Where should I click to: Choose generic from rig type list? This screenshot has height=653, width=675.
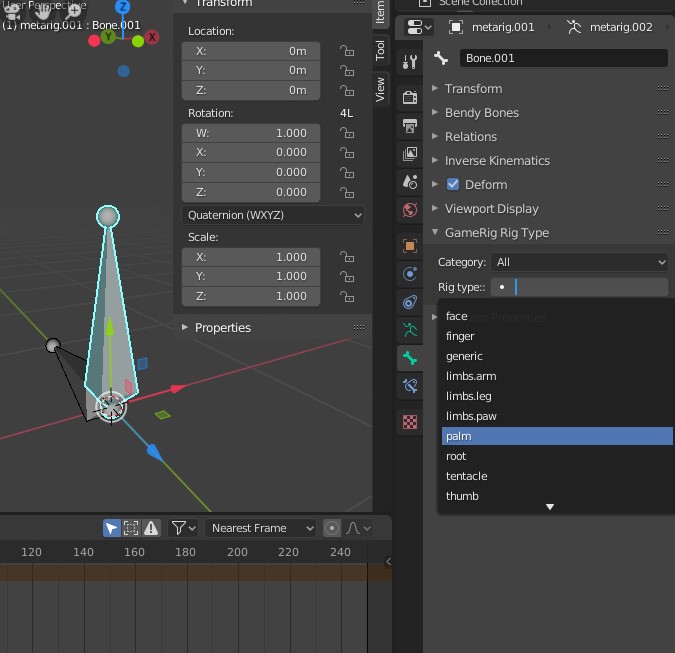pyautogui.click(x=557, y=356)
